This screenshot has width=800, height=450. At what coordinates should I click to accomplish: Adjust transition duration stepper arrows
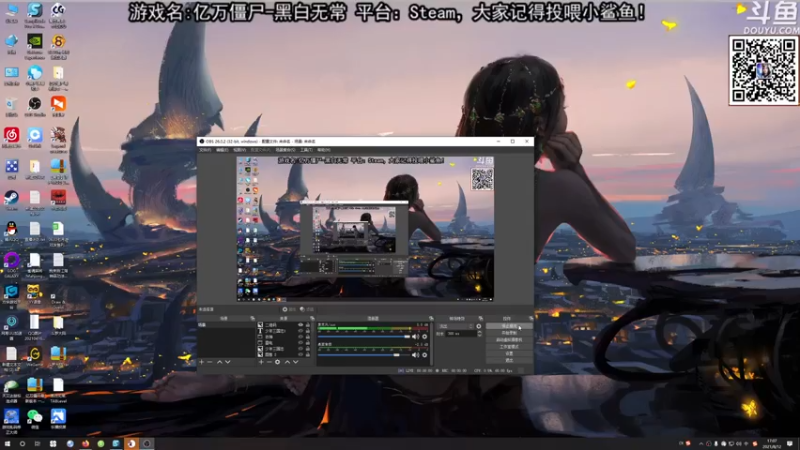pyautogui.click(x=480, y=334)
